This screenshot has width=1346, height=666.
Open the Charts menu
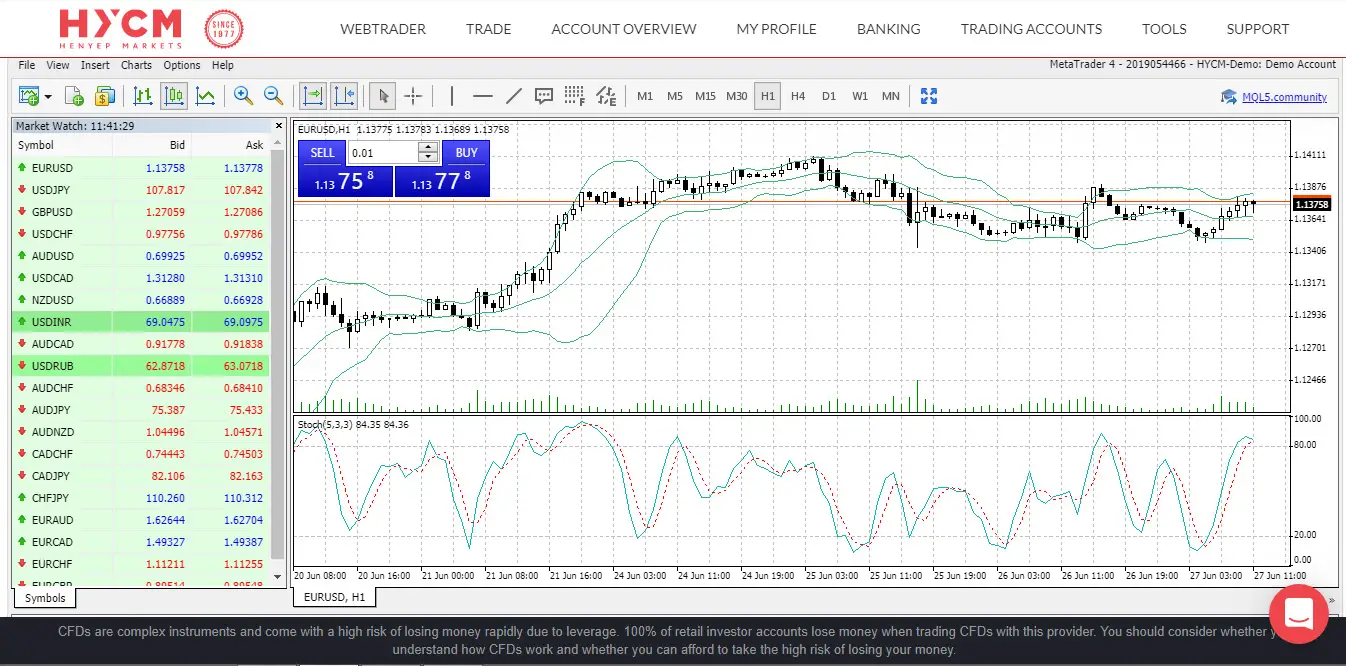tap(136, 65)
